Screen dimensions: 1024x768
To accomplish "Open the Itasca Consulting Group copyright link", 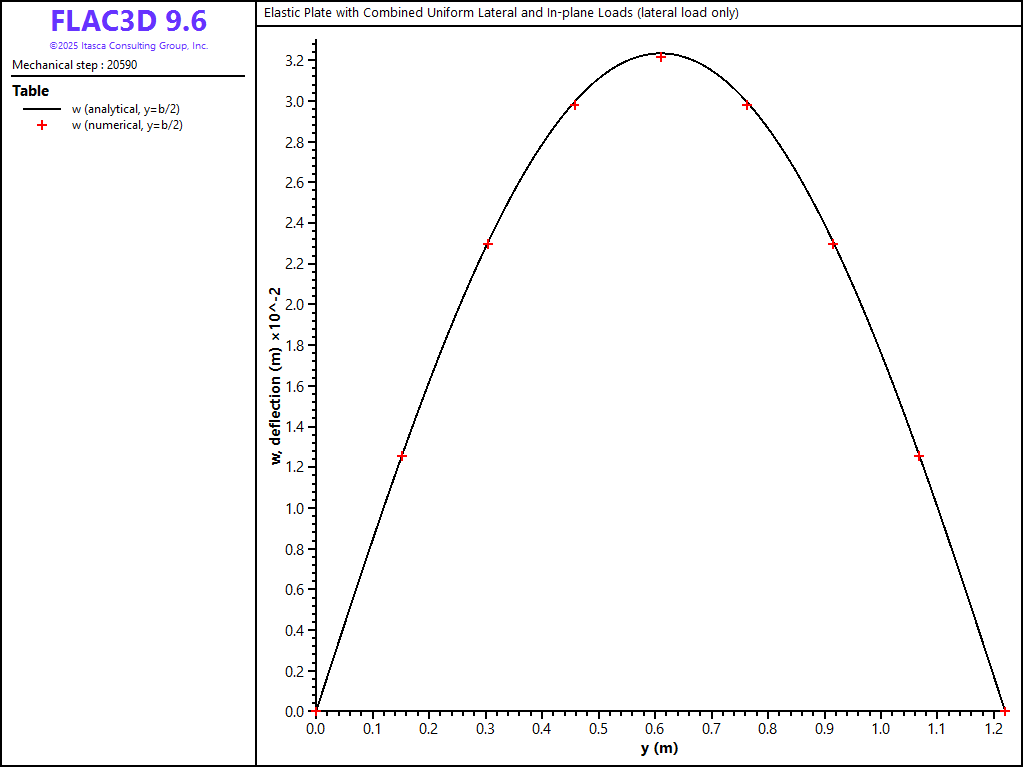I will point(128,46).
